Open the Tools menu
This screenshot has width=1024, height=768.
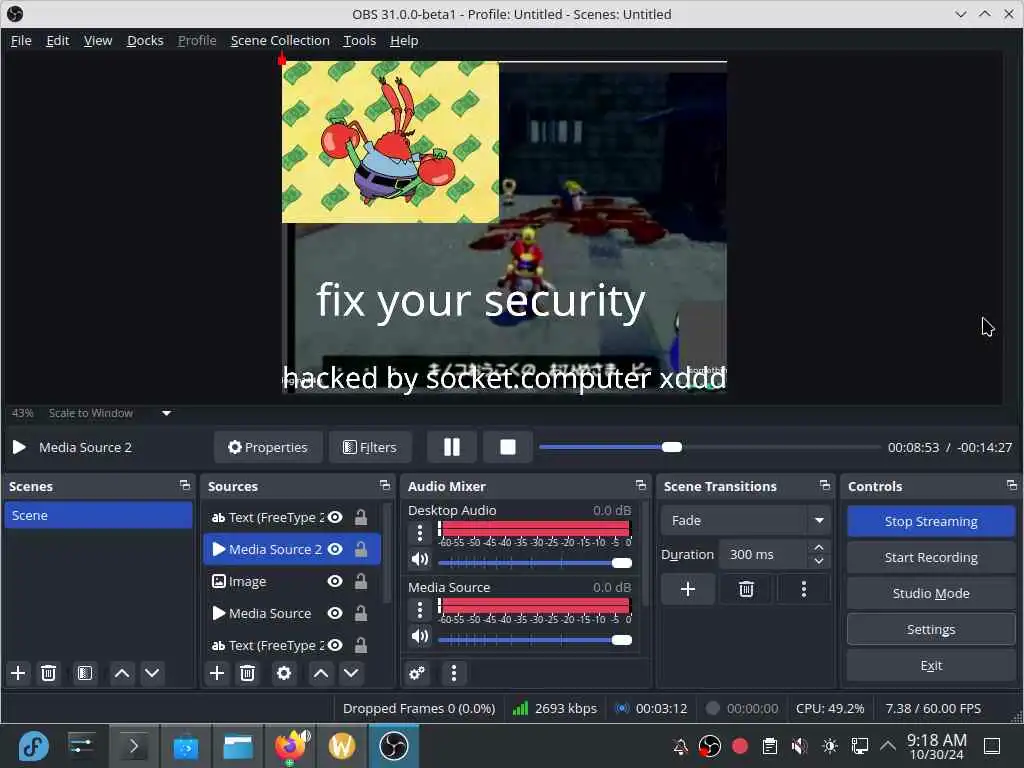pos(360,40)
